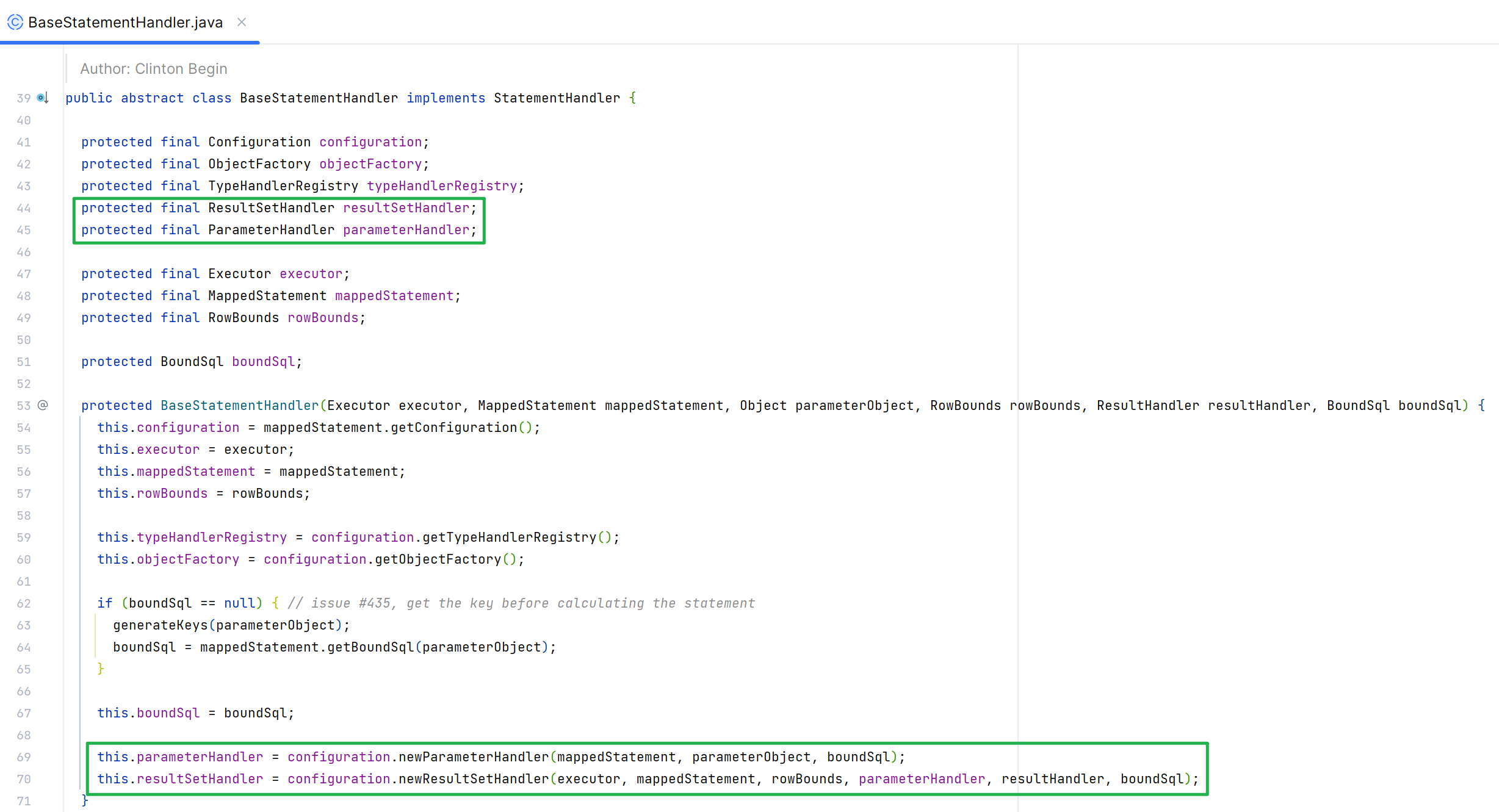The image size is (1499, 812).
Task: Click the rendered doc comment 'Author: Clinton Begin'
Action: 154,69
